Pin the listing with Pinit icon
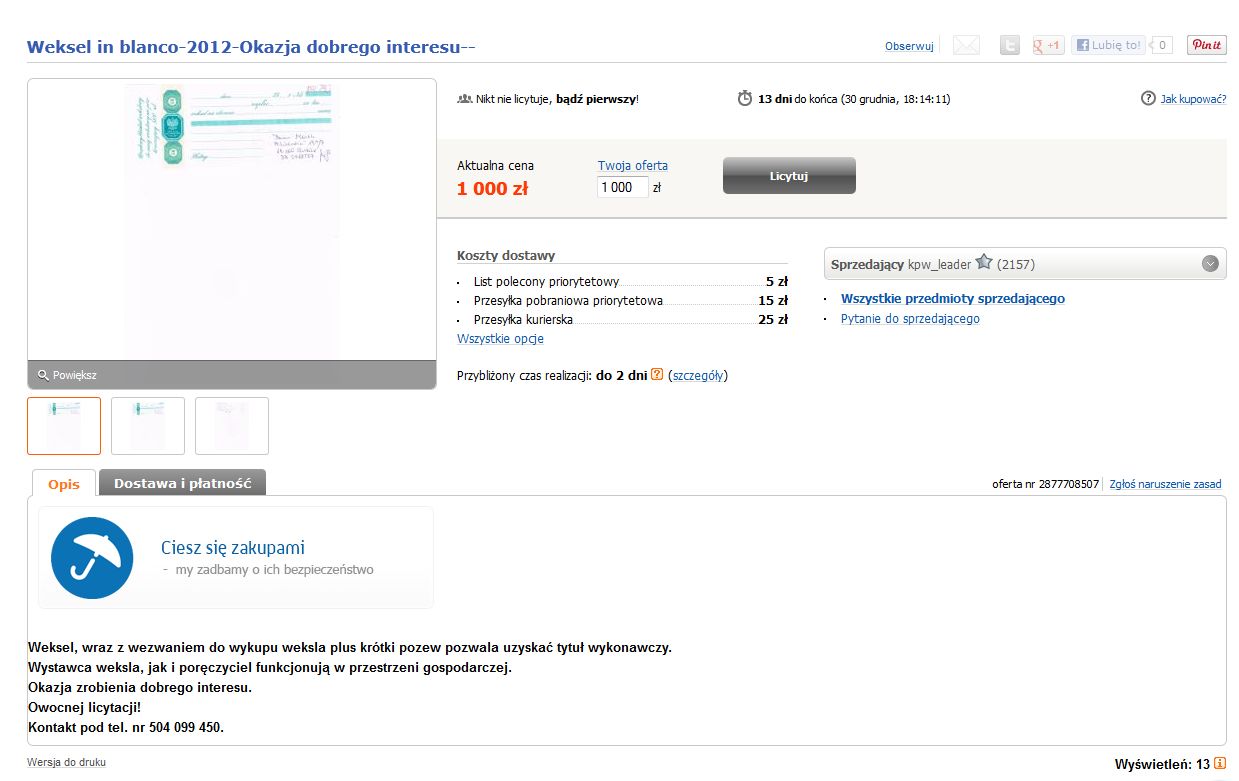Image resolution: width=1239 pixels, height=781 pixels. pyautogui.click(x=1207, y=45)
